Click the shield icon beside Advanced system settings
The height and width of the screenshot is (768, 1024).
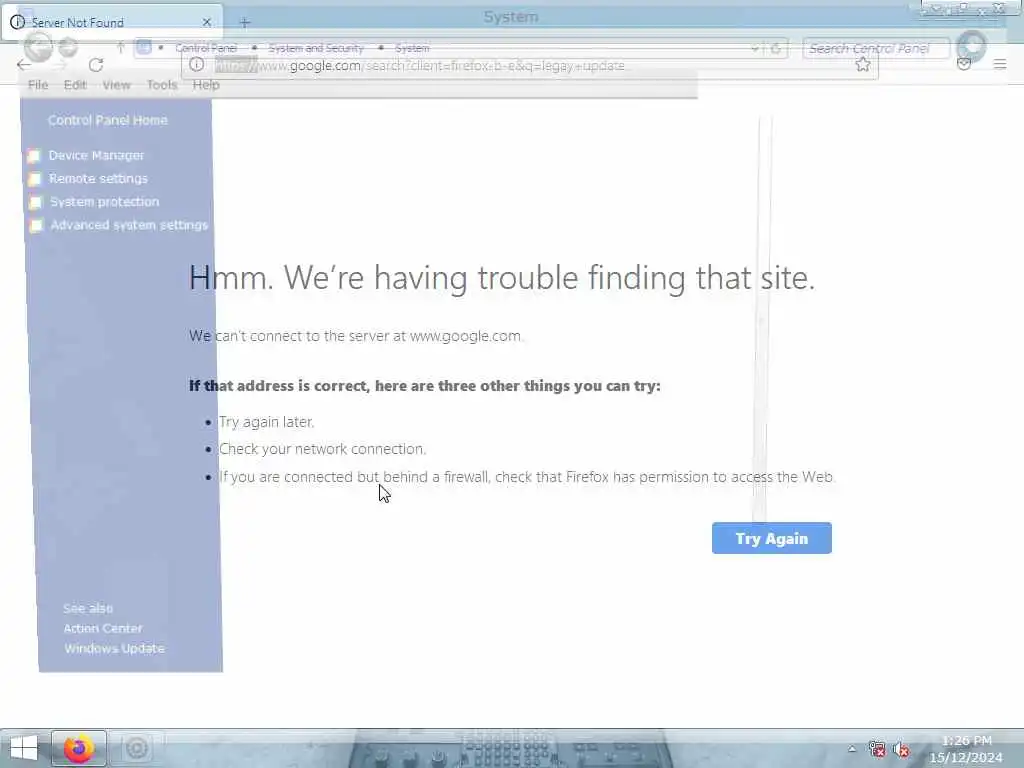click(37, 226)
